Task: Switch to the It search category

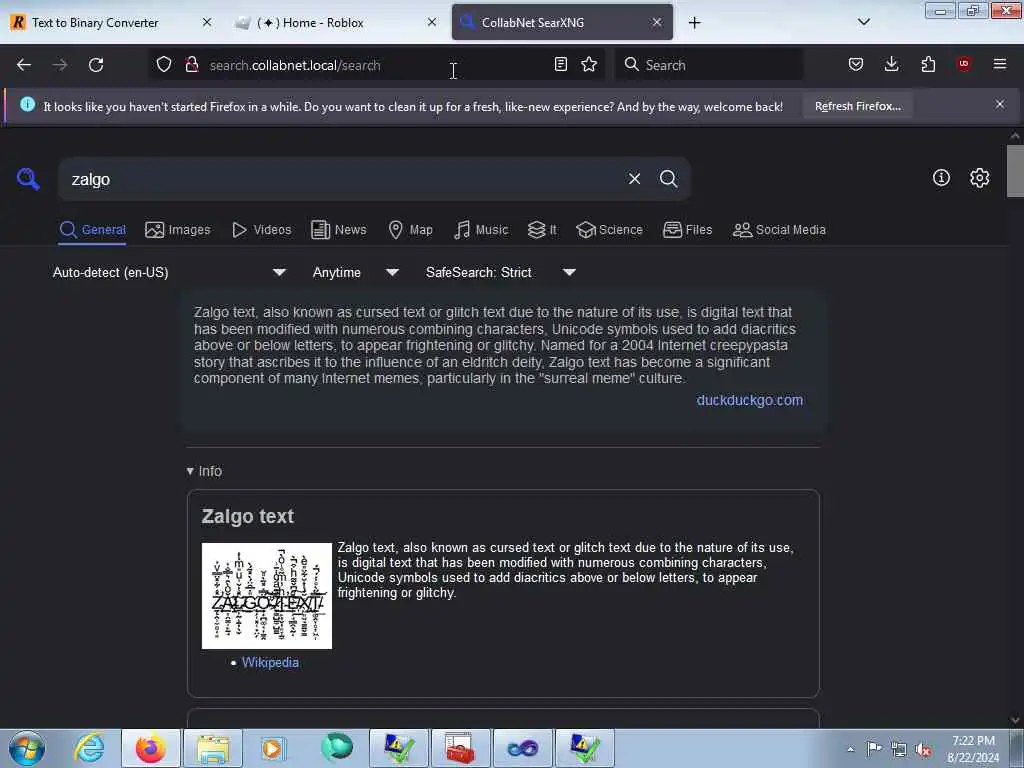Action: tap(542, 230)
